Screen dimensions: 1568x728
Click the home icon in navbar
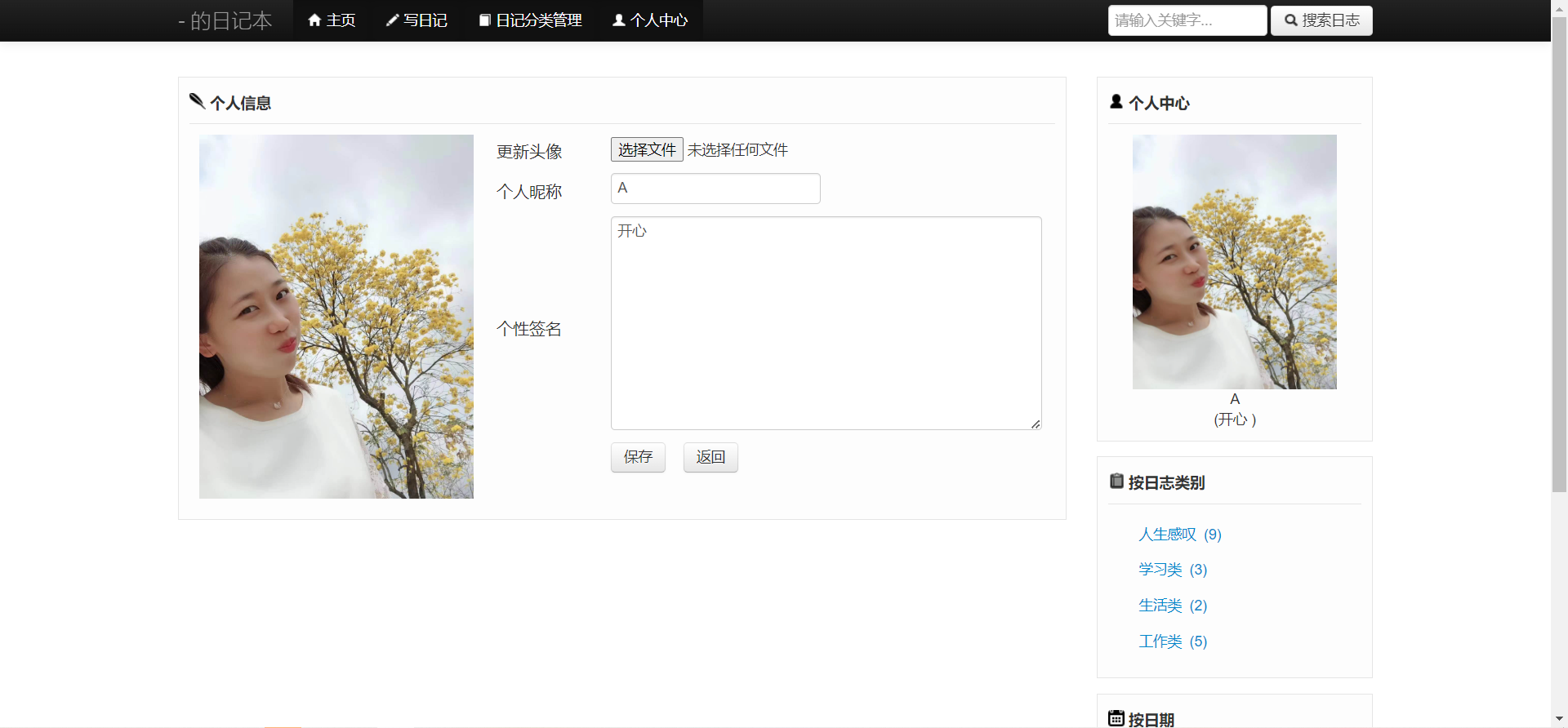pos(314,20)
